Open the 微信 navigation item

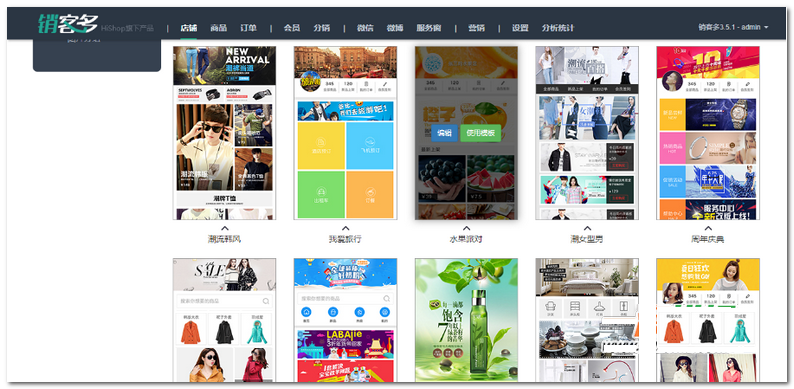pos(365,28)
